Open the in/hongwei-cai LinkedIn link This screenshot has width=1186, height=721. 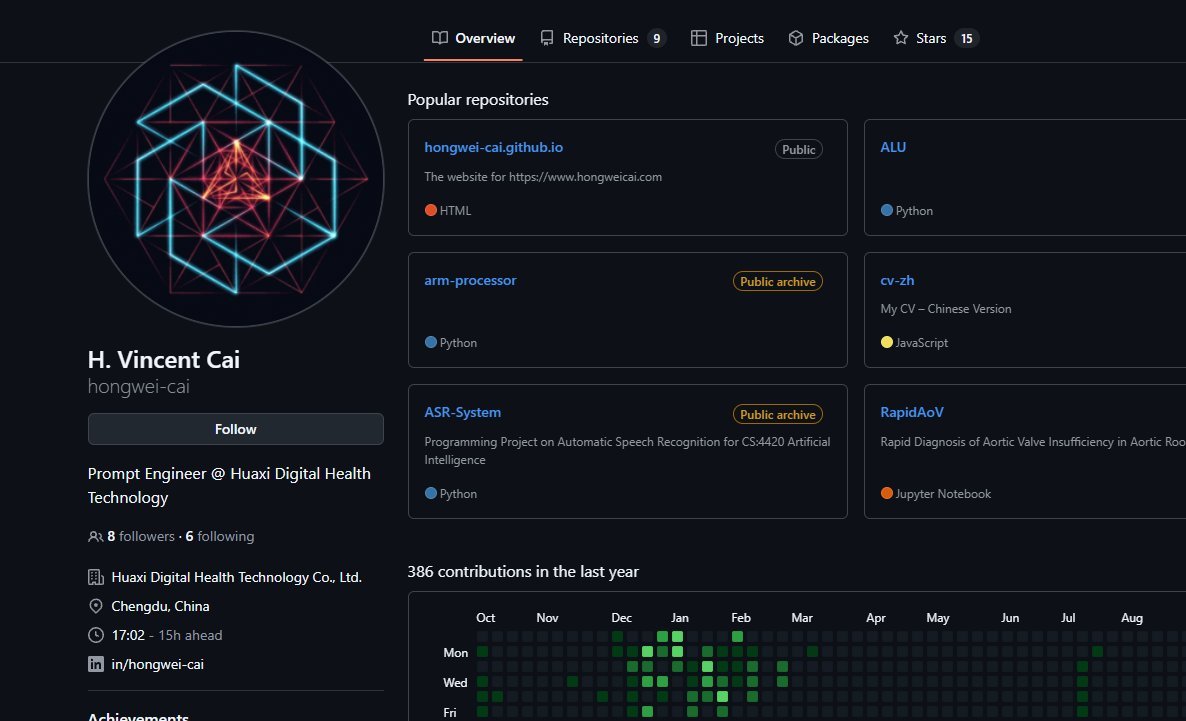pos(157,664)
